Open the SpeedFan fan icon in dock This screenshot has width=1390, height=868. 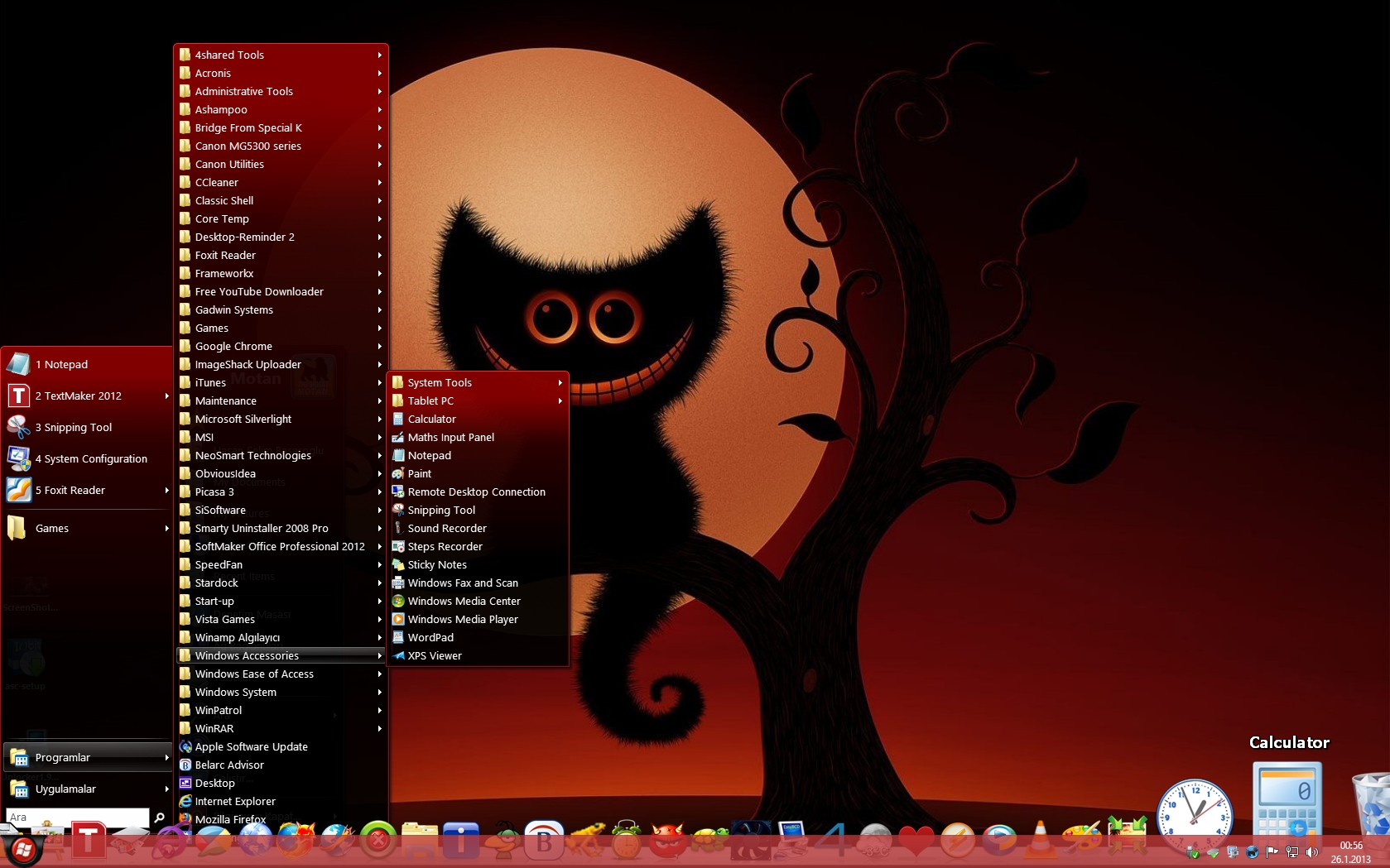coord(751,841)
